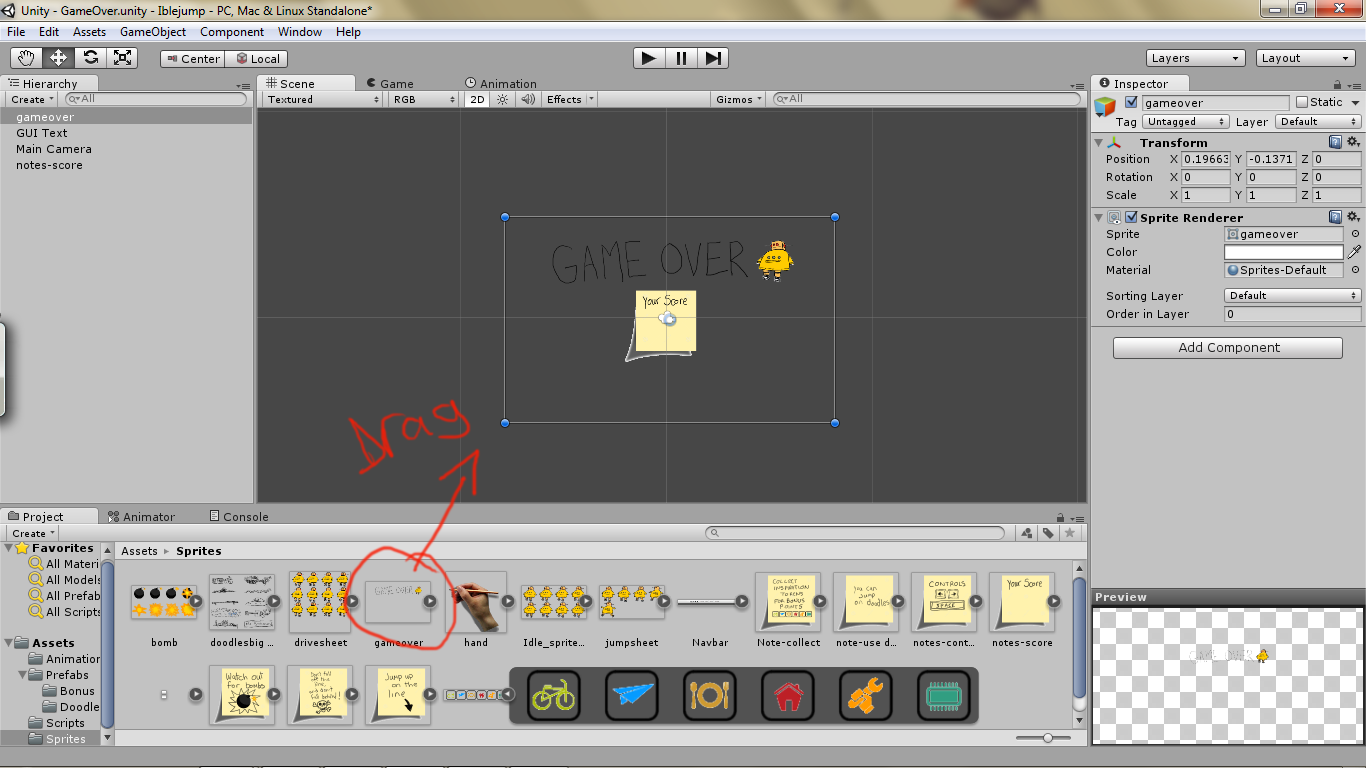Open the Tag dropdown showing Untagged
This screenshot has width=1366, height=768.
(x=1185, y=122)
